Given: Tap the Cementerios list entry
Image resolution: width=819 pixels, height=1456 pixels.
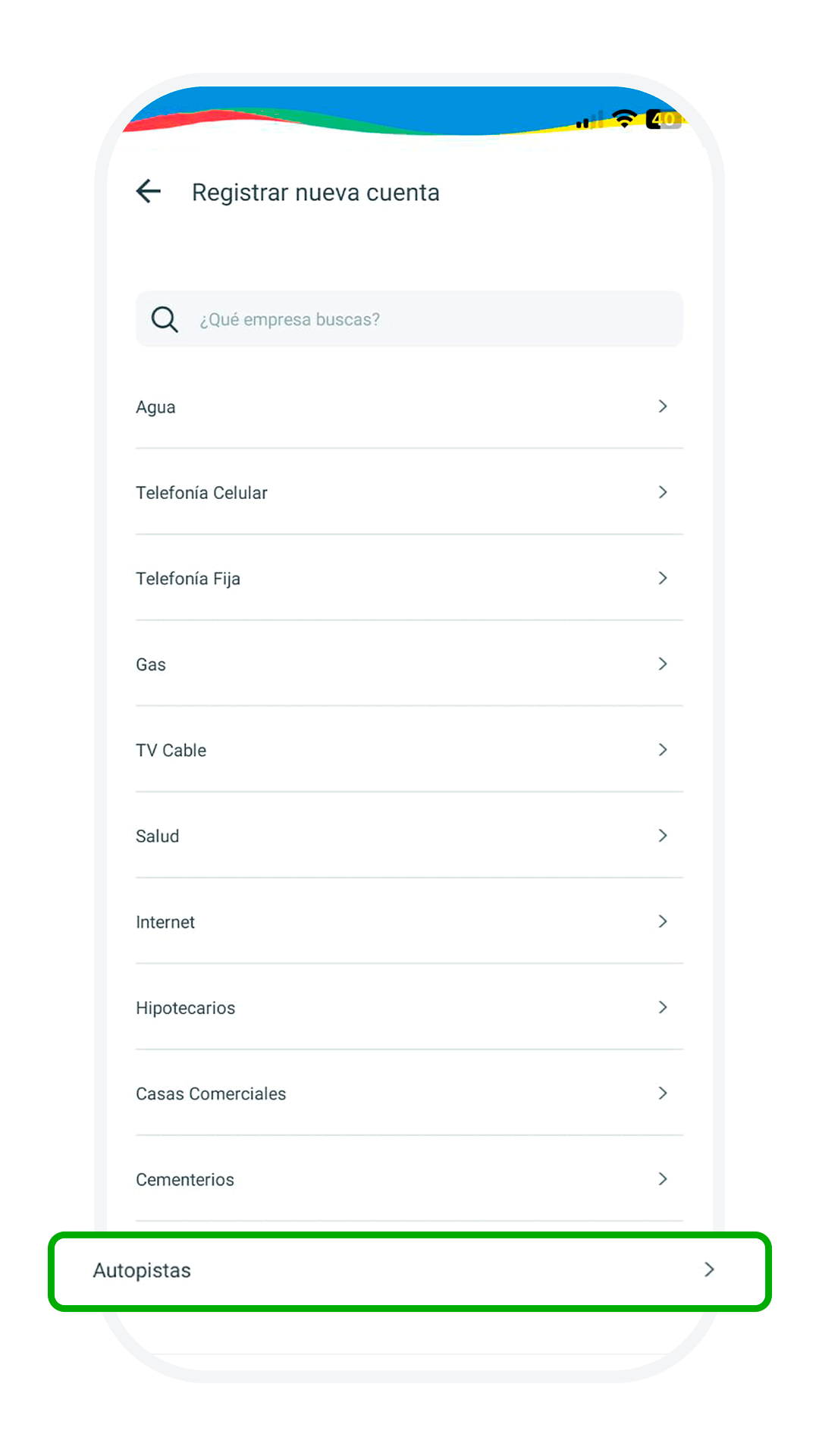Looking at the screenshot, I should pos(185,1179).
